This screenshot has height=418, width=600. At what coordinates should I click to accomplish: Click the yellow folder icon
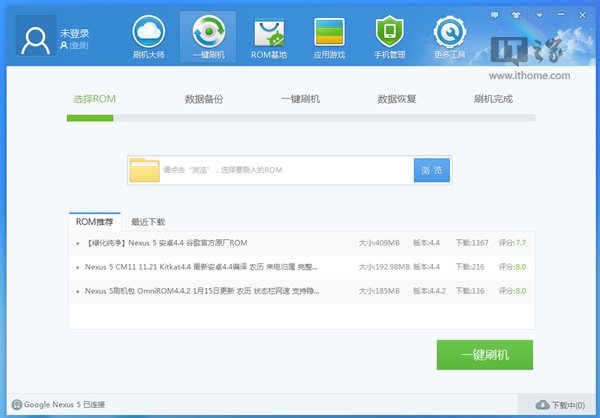tap(144, 170)
